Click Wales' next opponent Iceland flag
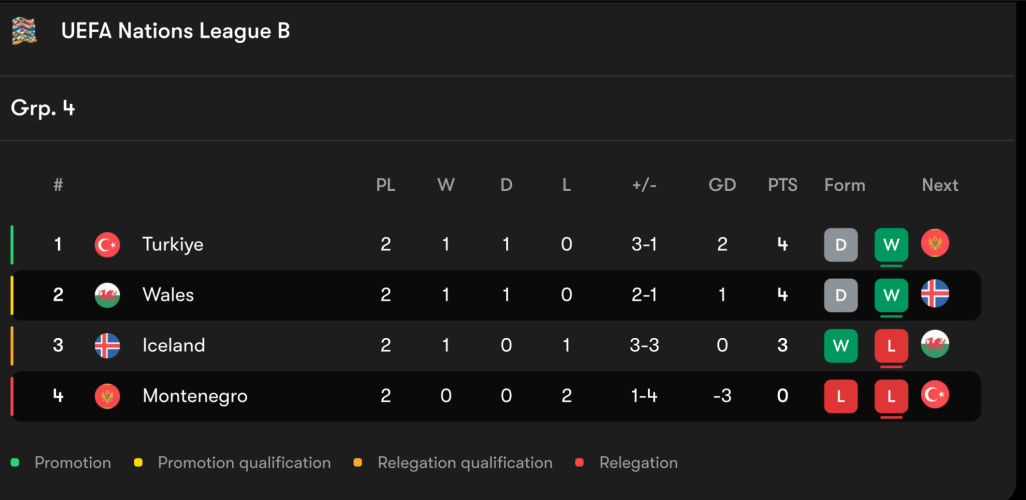Image resolution: width=1026 pixels, height=500 pixels. coord(935,294)
